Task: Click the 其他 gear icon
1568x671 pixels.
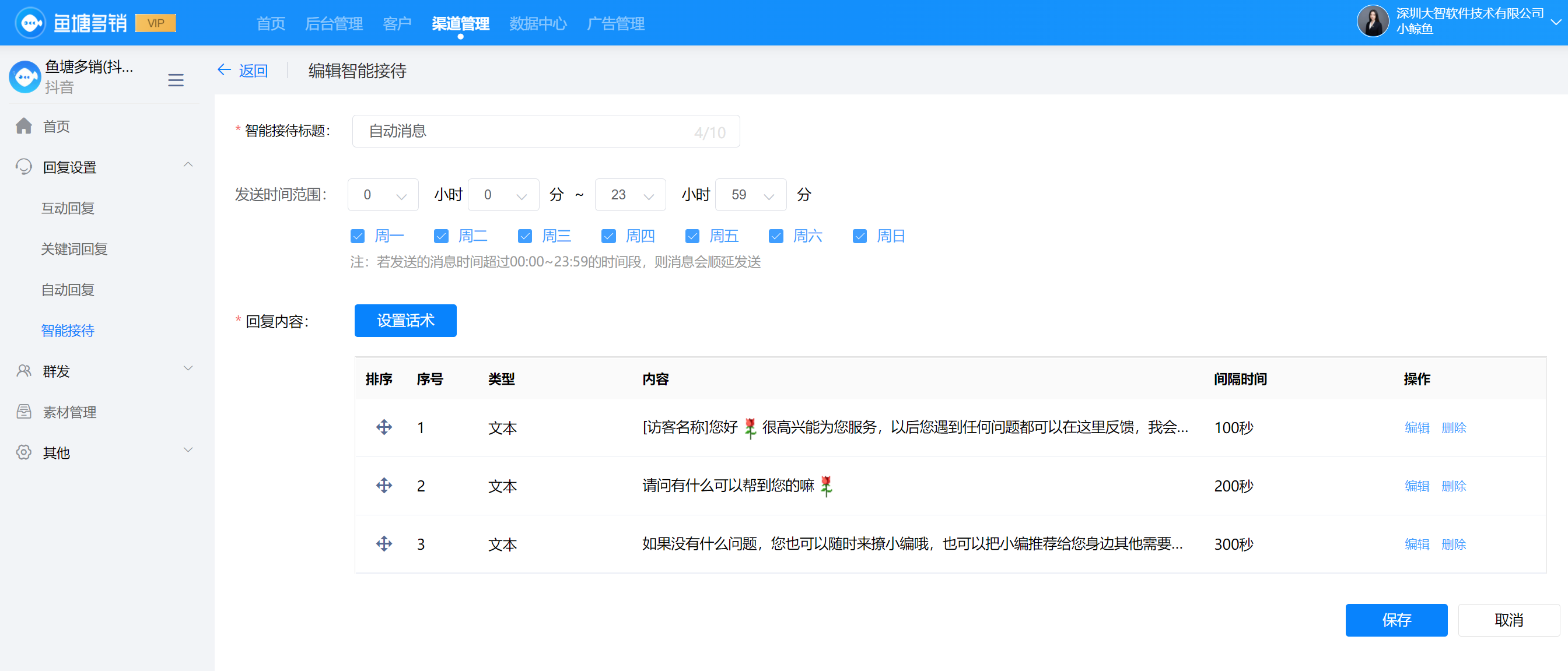Action: (24, 452)
